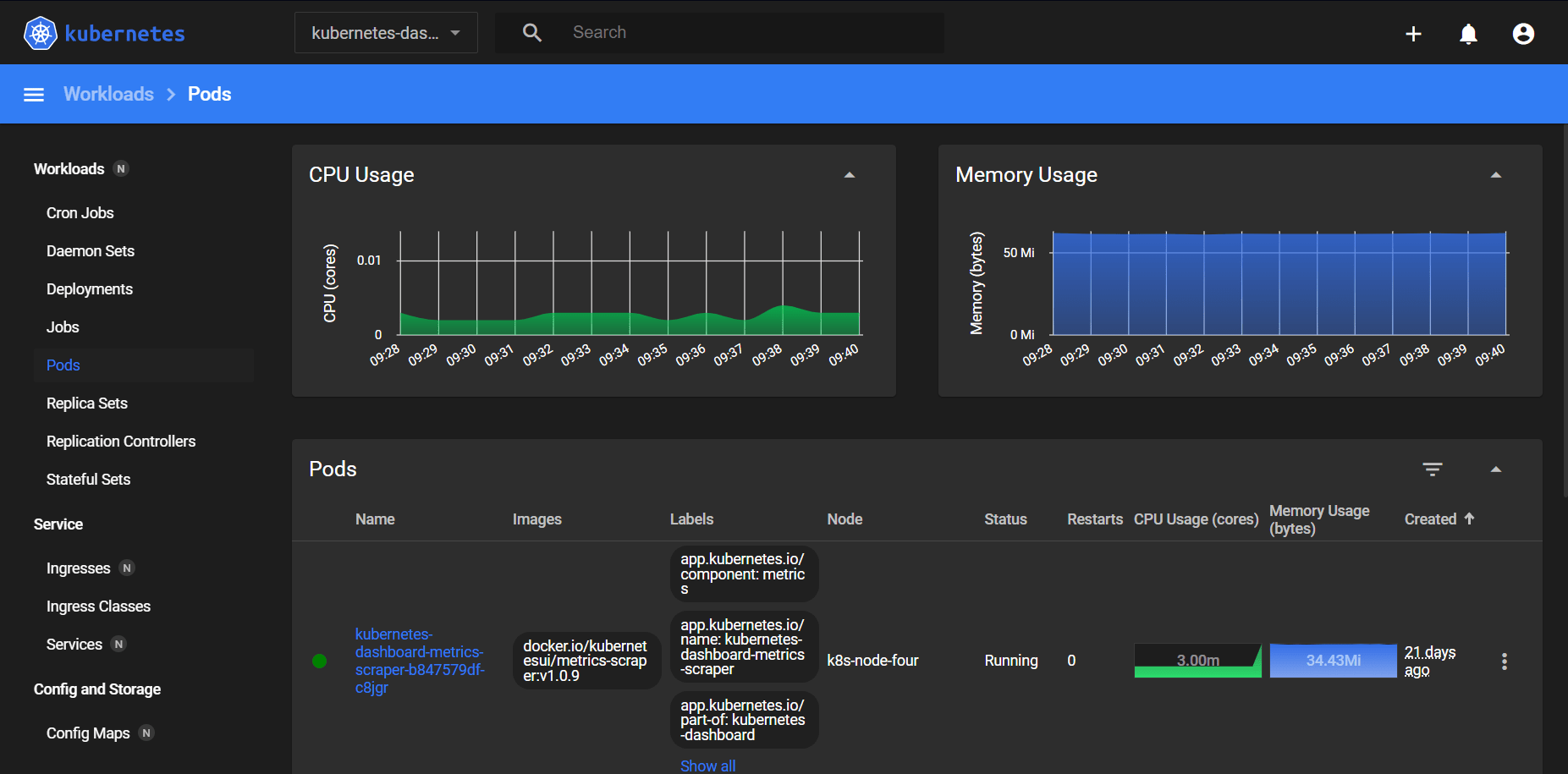Click the Workloads breadcrumb link
The image size is (1568, 774).
(x=109, y=94)
